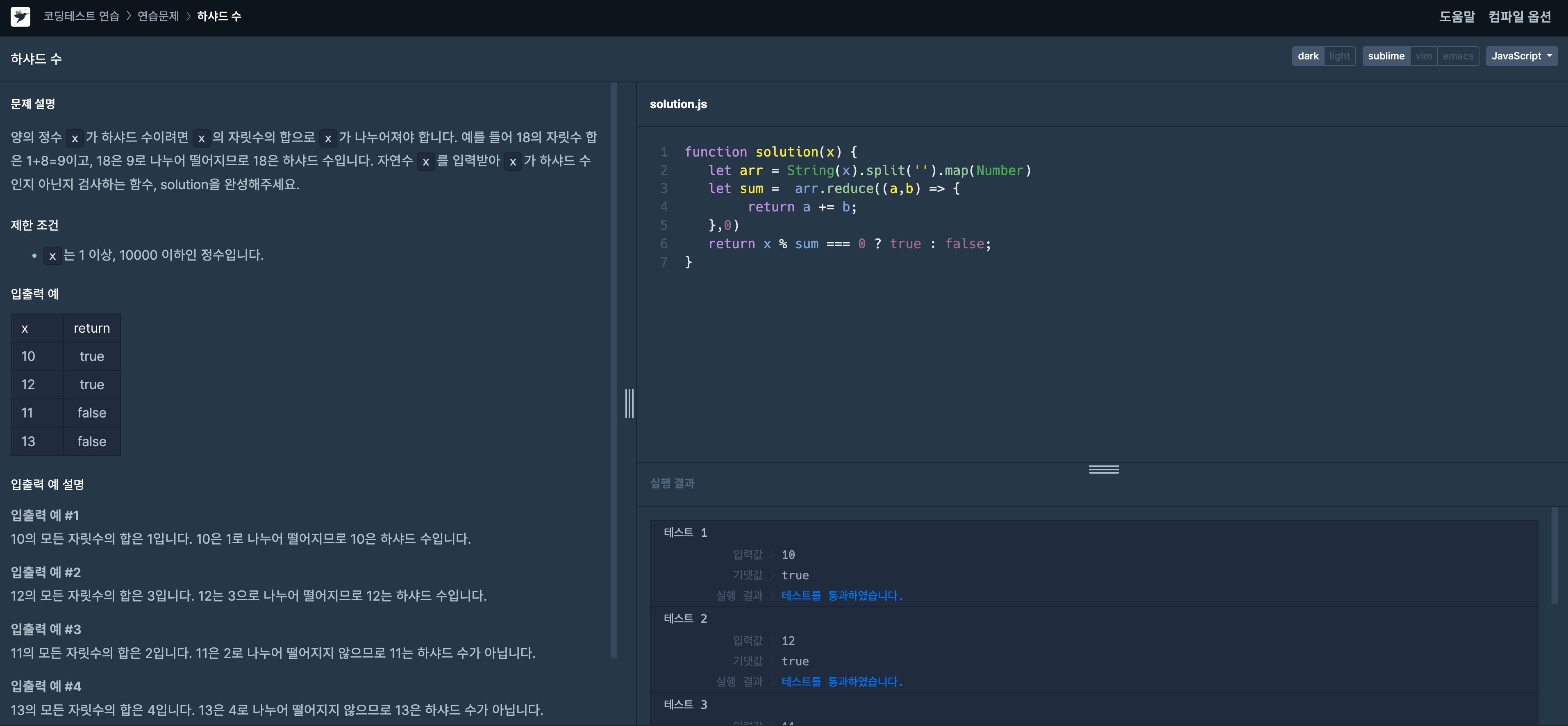Open 도움말 help menu
This screenshot has width=1568, height=726.
click(1457, 16)
